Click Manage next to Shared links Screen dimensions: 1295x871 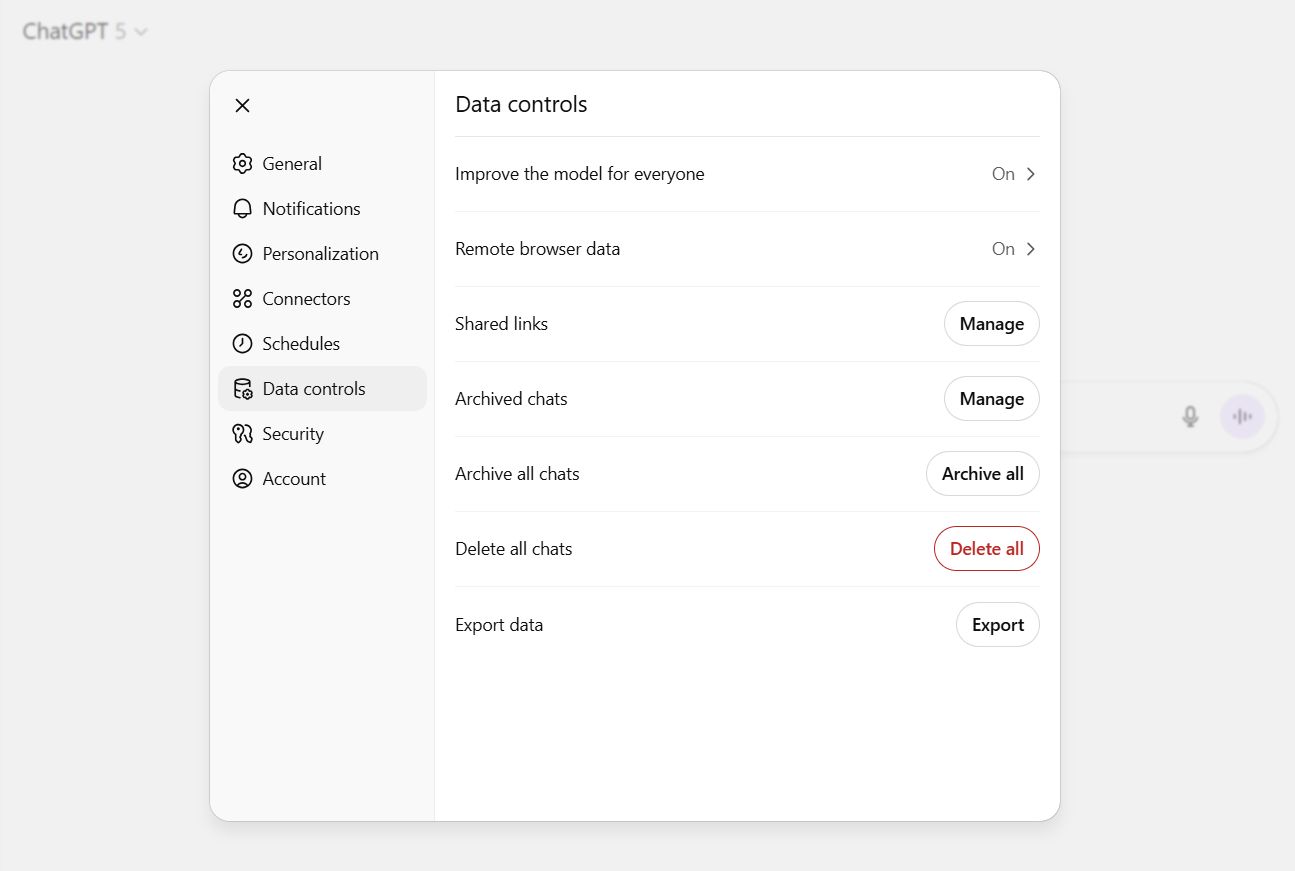(992, 324)
